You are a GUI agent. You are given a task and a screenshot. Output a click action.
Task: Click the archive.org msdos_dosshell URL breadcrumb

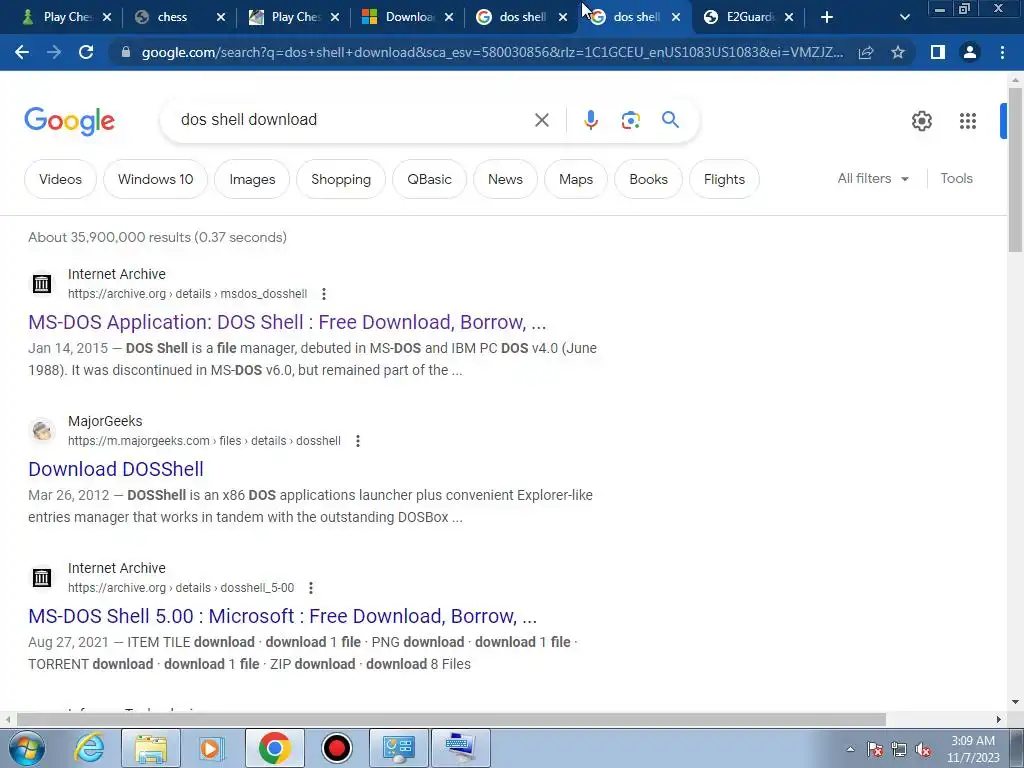(187, 294)
